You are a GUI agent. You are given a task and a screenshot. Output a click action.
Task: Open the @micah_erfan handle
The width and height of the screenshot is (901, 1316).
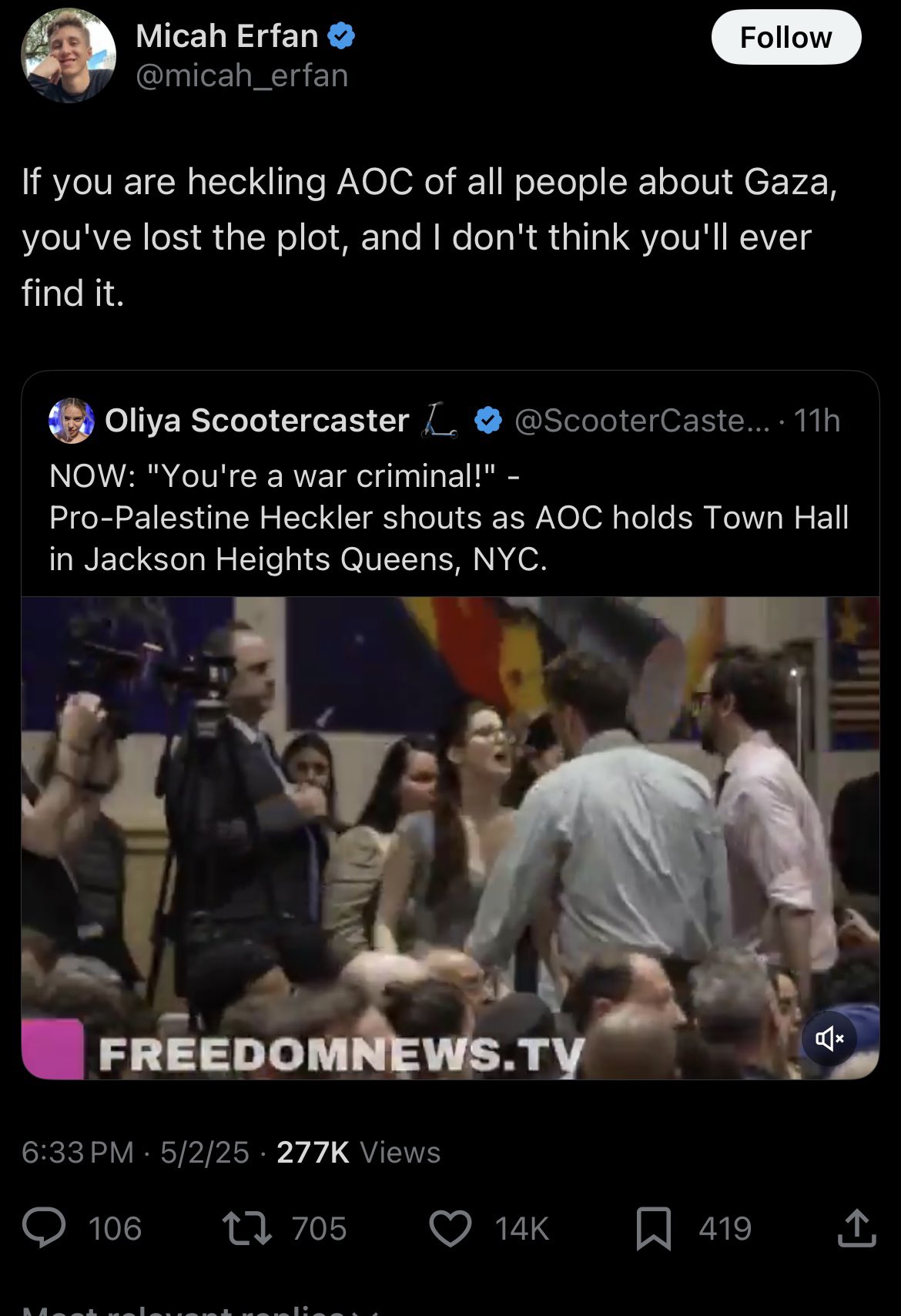[x=243, y=76]
